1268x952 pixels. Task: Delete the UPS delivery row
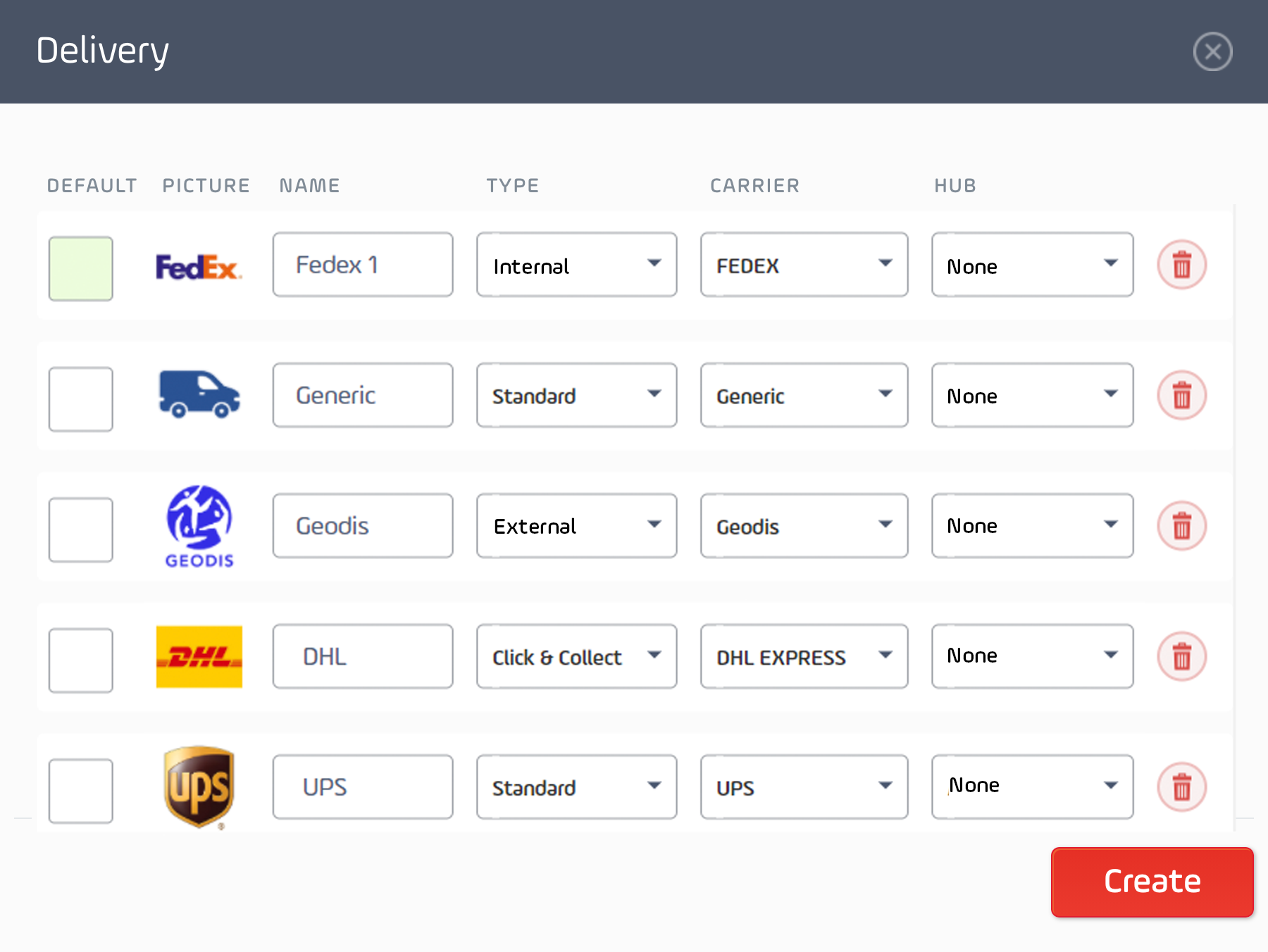tap(1181, 787)
